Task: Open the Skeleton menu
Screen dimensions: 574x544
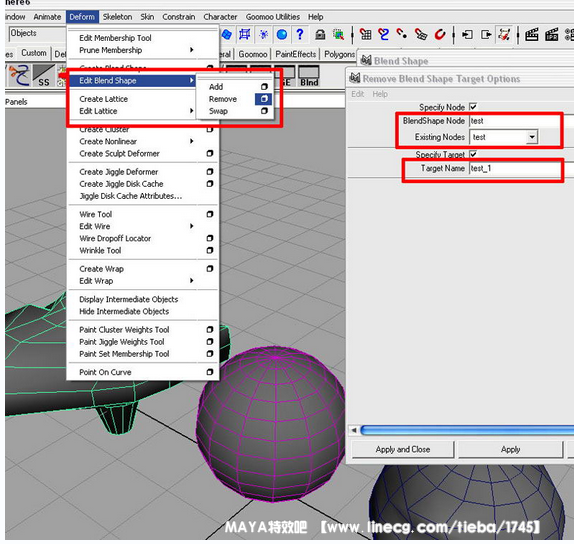Action: 117,17
